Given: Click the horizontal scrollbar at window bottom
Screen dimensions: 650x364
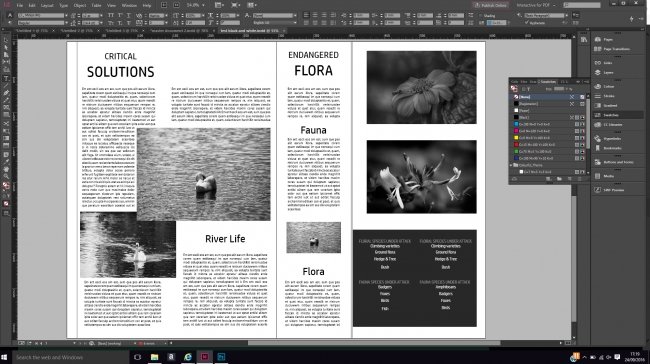Looking at the screenshot, I should [373, 343].
